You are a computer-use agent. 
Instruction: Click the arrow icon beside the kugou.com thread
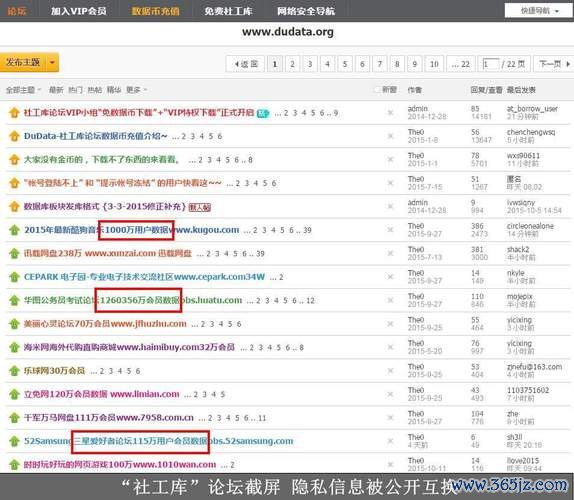[x=14, y=230]
